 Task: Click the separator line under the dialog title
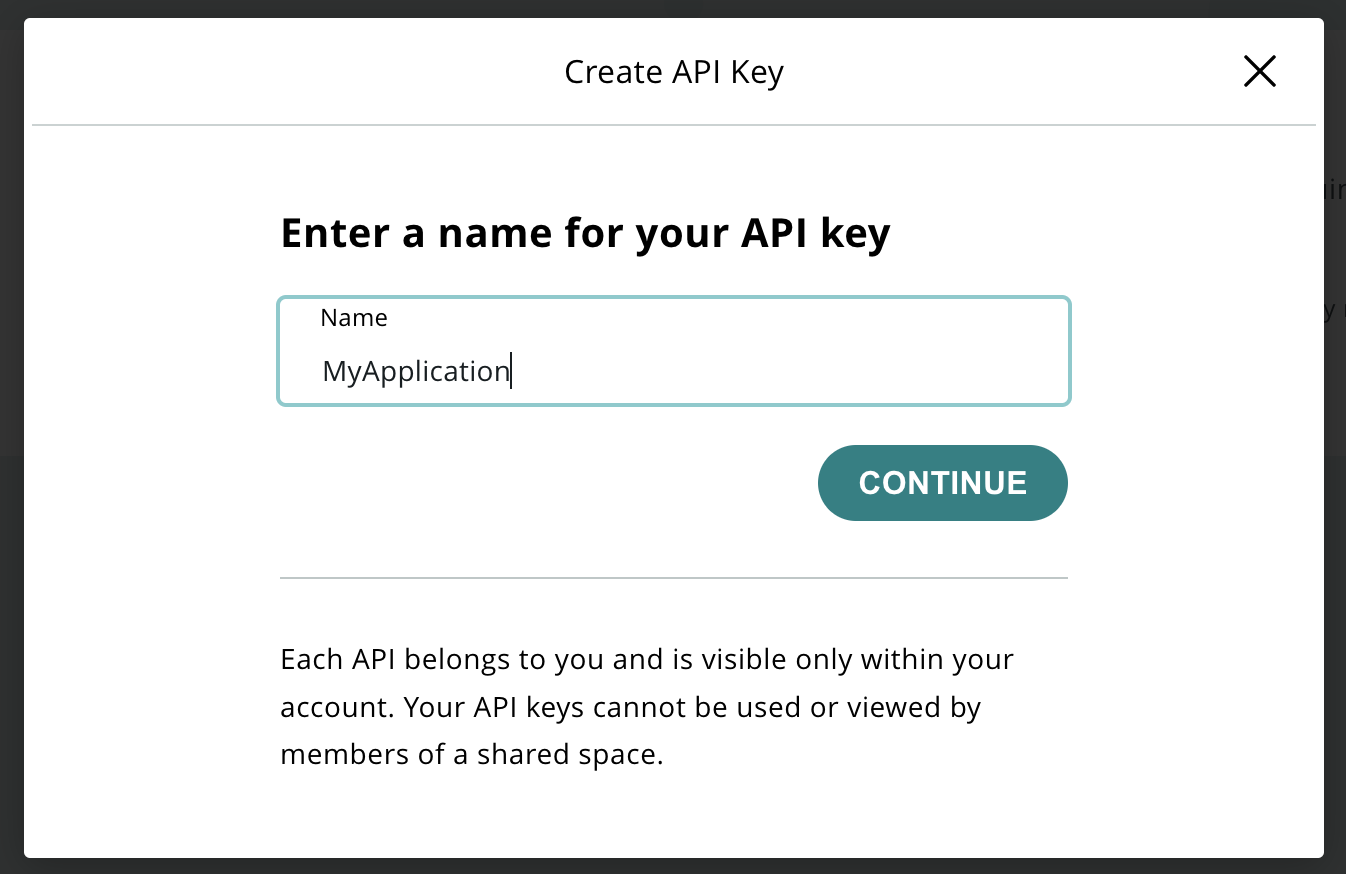tap(673, 125)
